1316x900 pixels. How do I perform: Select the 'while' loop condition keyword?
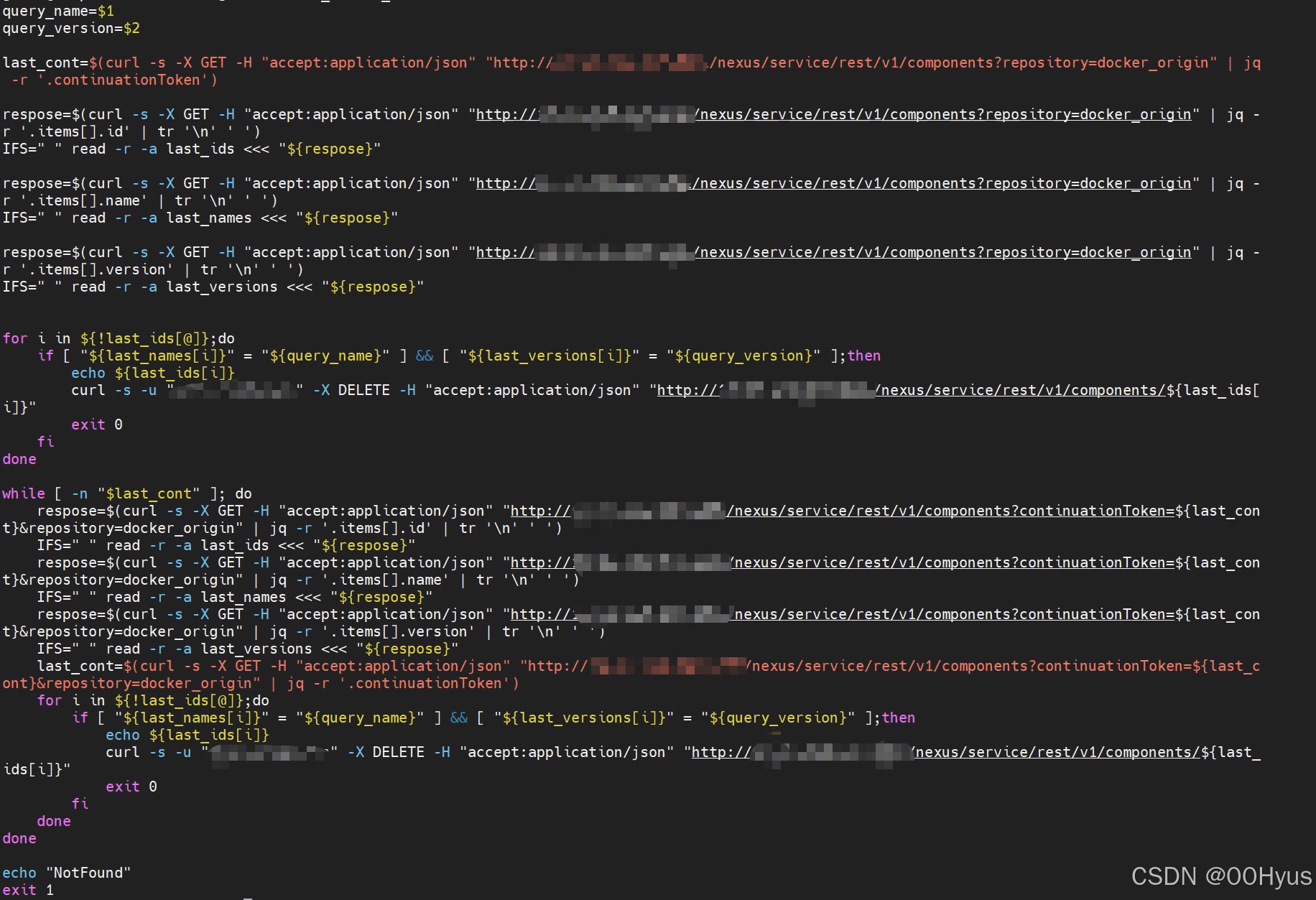[24, 493]
